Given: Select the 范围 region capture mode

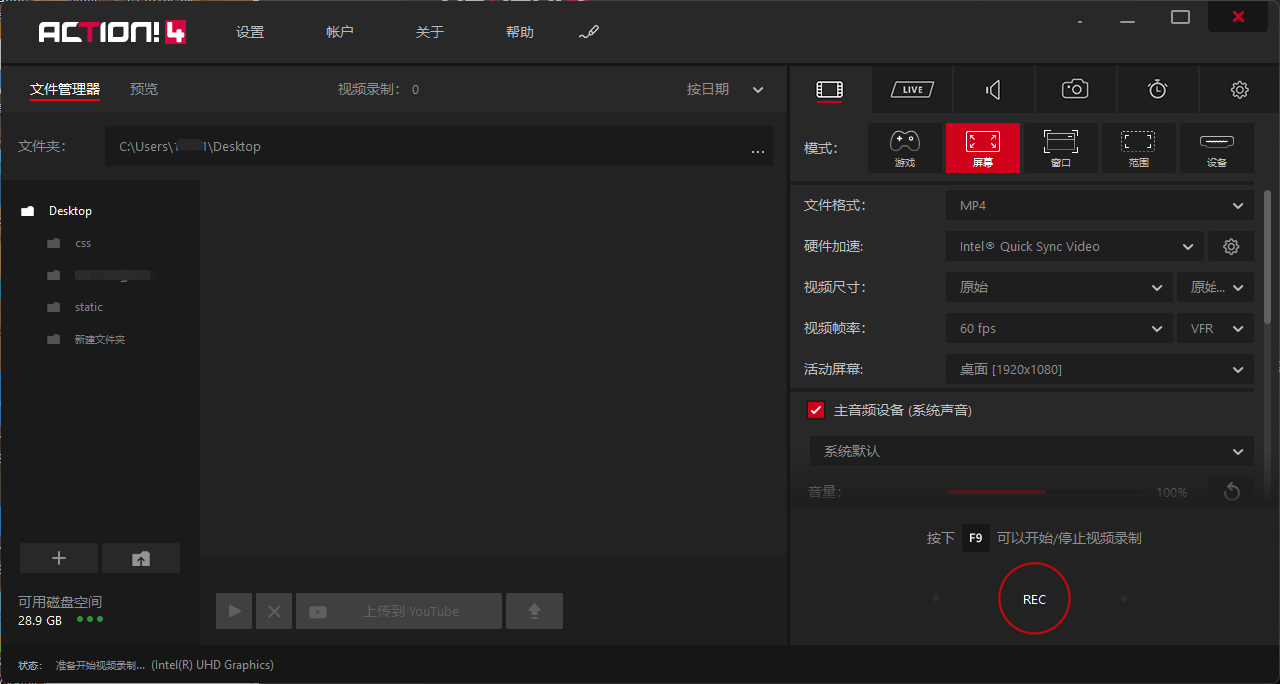Looking at the screenshot, I should pos(1138,147).
